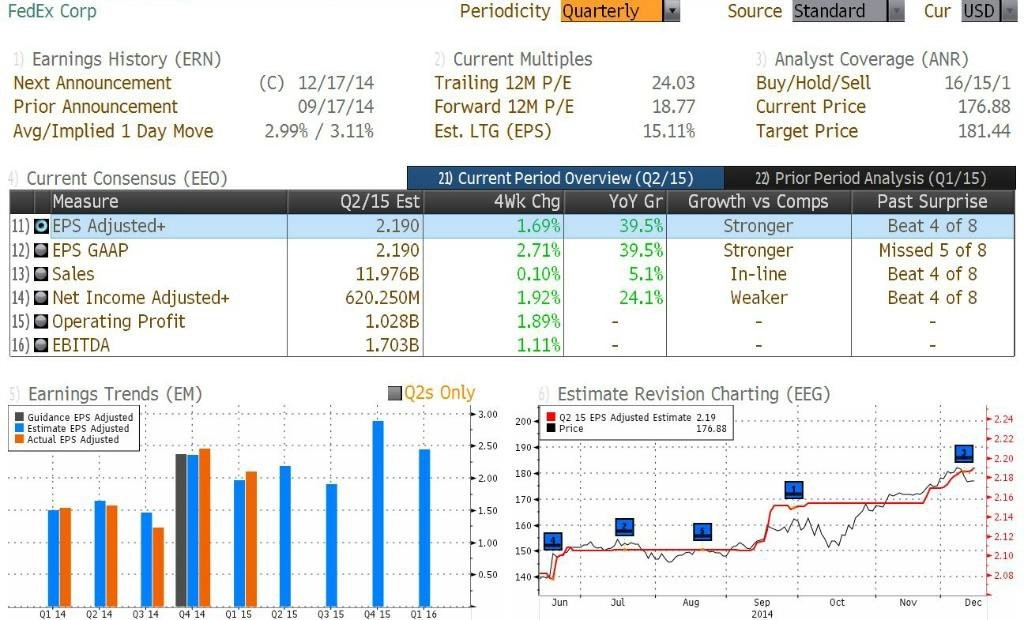Click the gray Q4 14 guidance bar
The width and height of the screenshot is (1024, 620).
coord(181,530)
